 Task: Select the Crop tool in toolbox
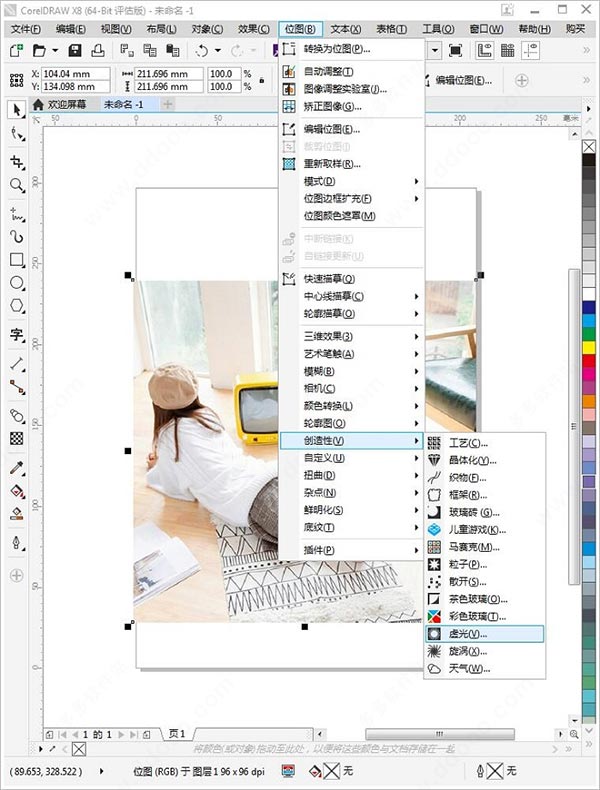coord(17,162)
